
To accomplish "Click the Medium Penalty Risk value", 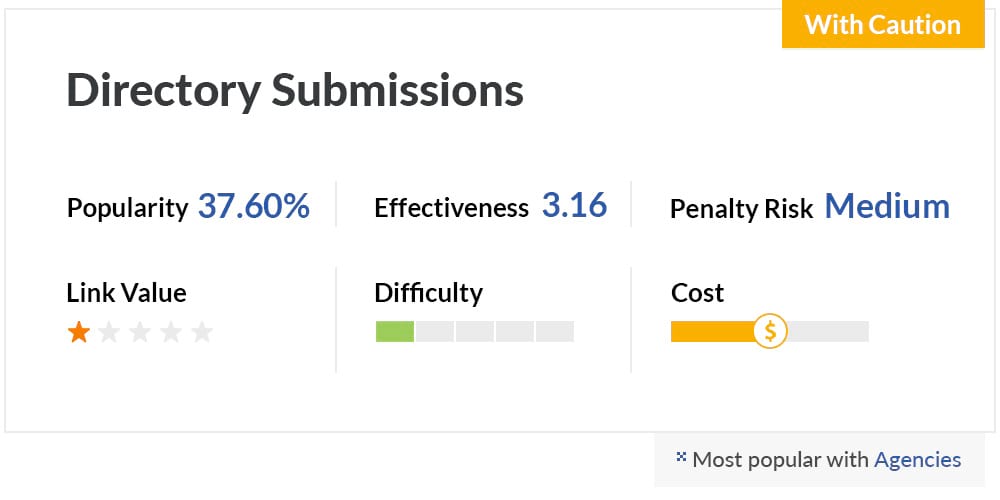I will (887, 207).
